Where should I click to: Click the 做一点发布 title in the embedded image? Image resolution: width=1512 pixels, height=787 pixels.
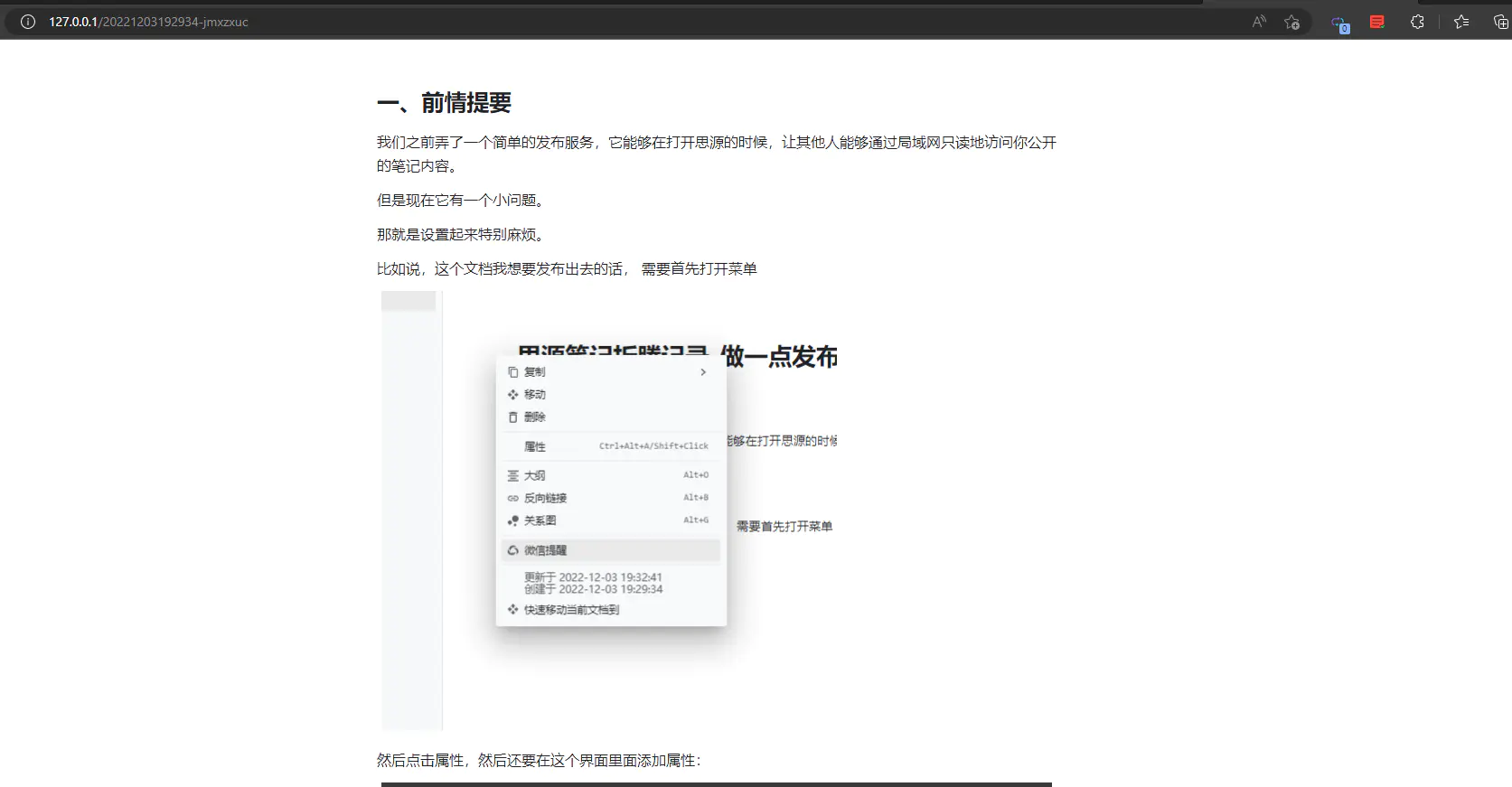[x=780, y=357]
